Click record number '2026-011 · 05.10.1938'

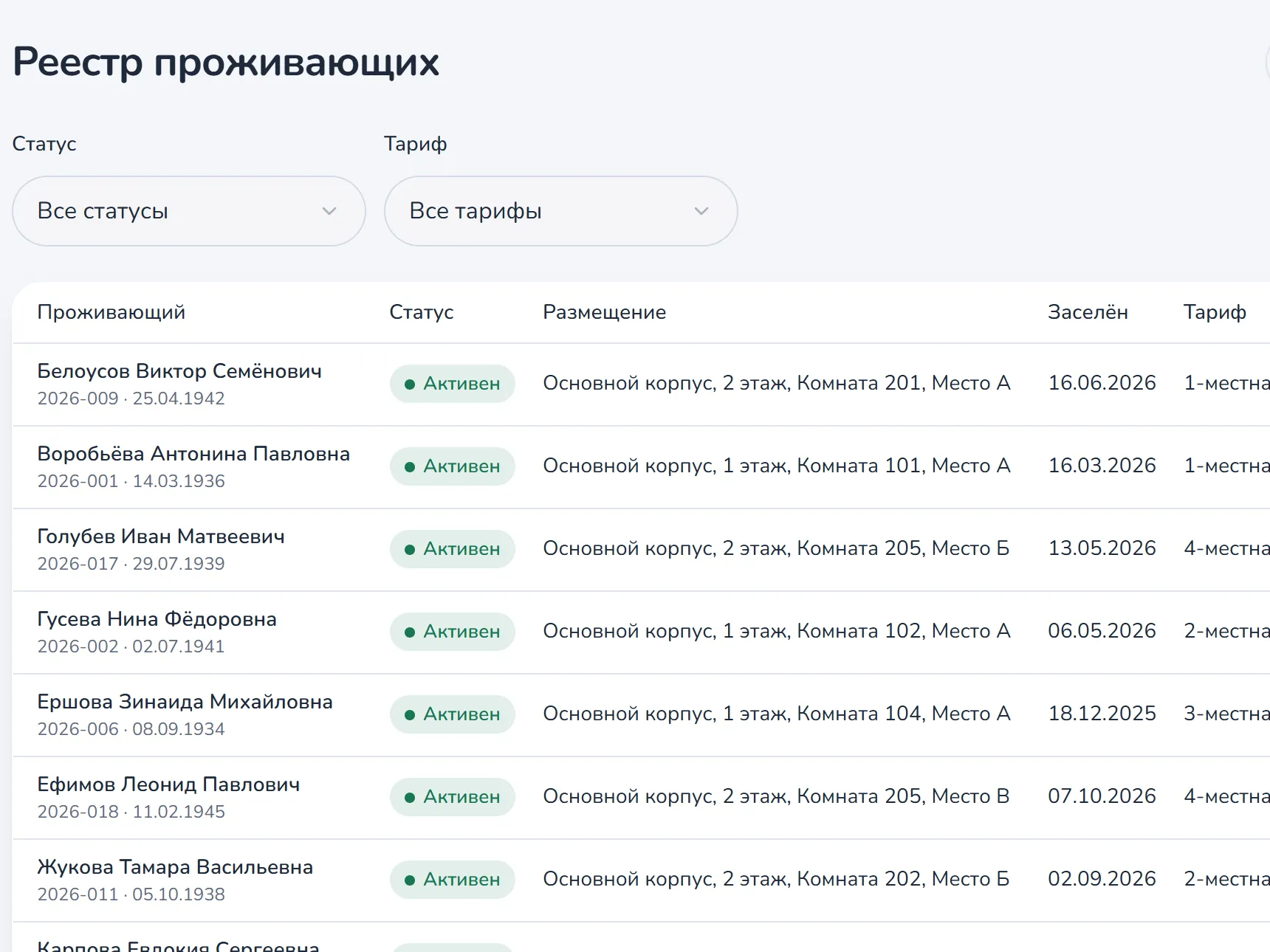point(131,894)
